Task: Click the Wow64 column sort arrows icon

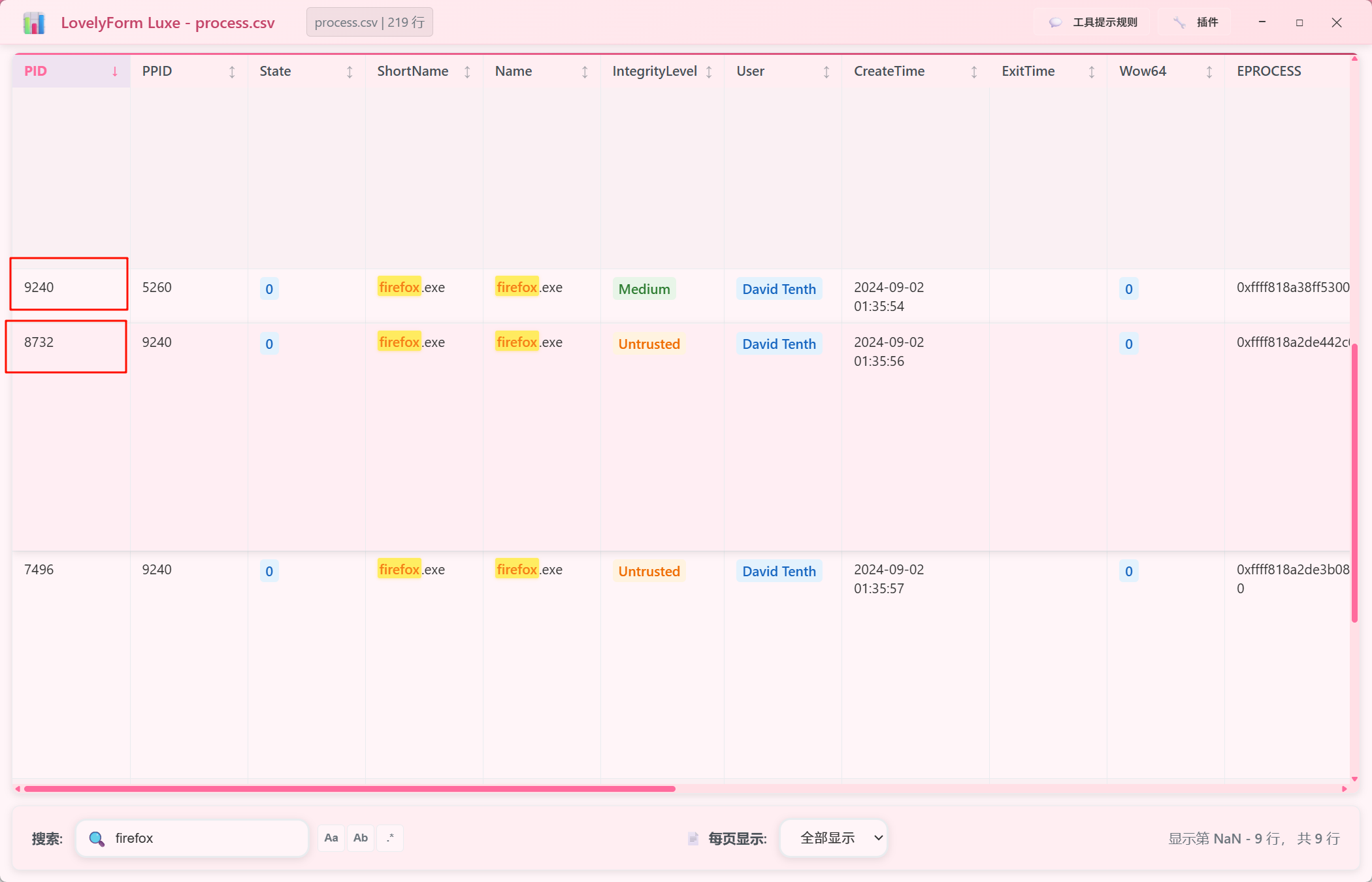Action: click(1209, 72)
